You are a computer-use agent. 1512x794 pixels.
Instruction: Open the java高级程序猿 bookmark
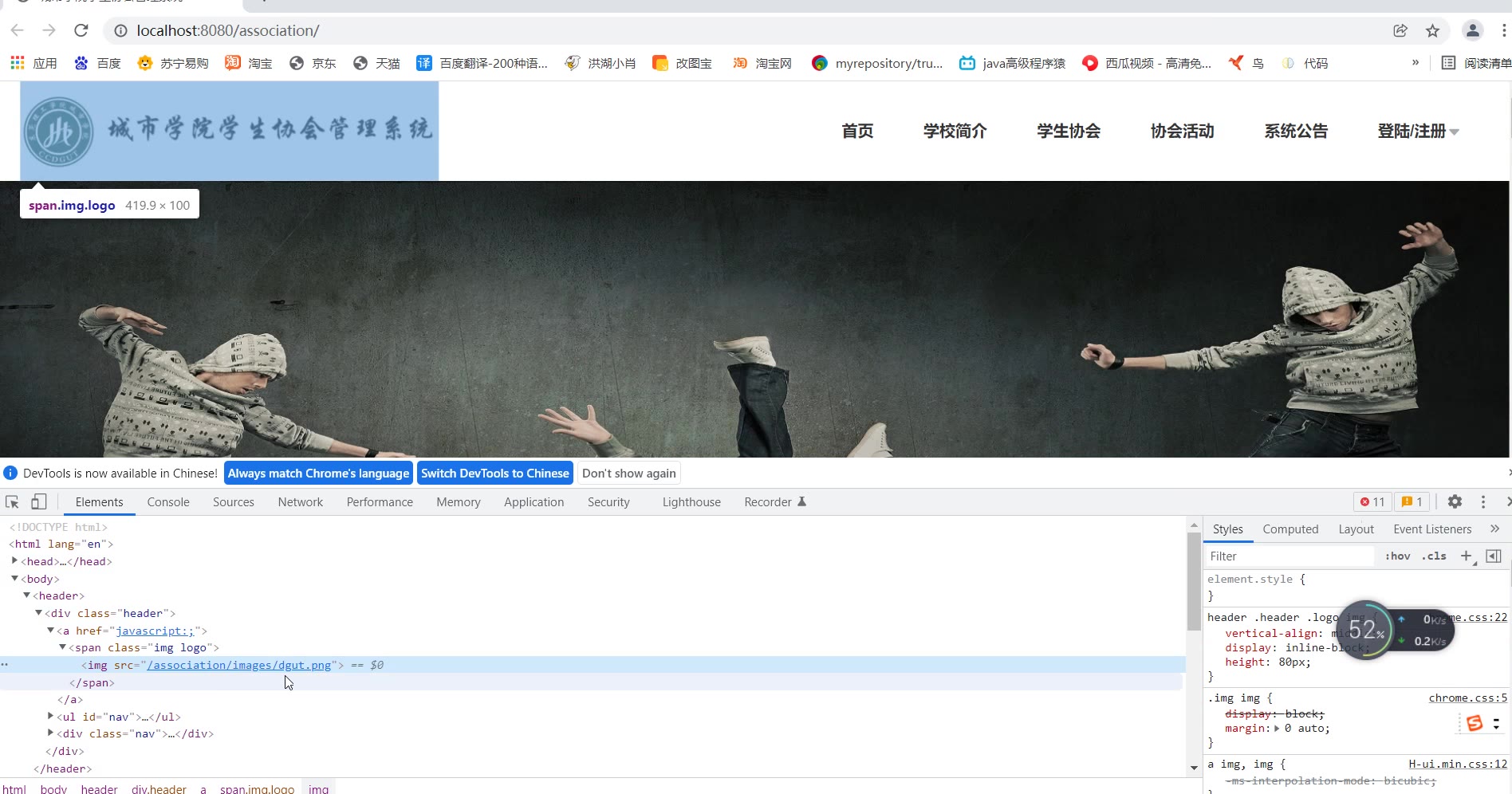coord(1012,63)
